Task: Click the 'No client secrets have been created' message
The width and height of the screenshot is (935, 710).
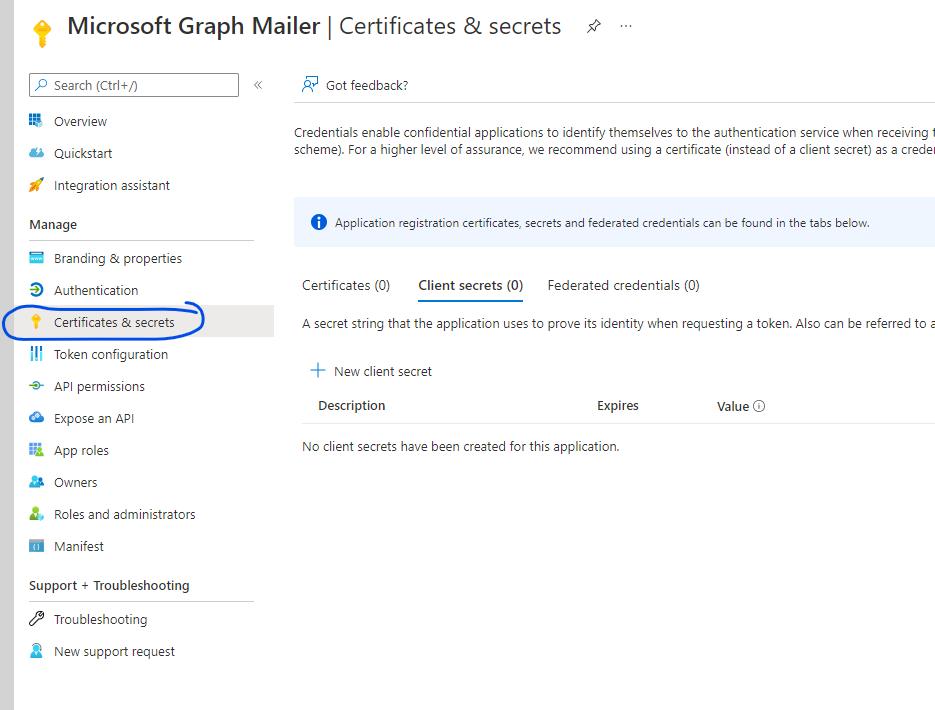Action: click(460, 447)
